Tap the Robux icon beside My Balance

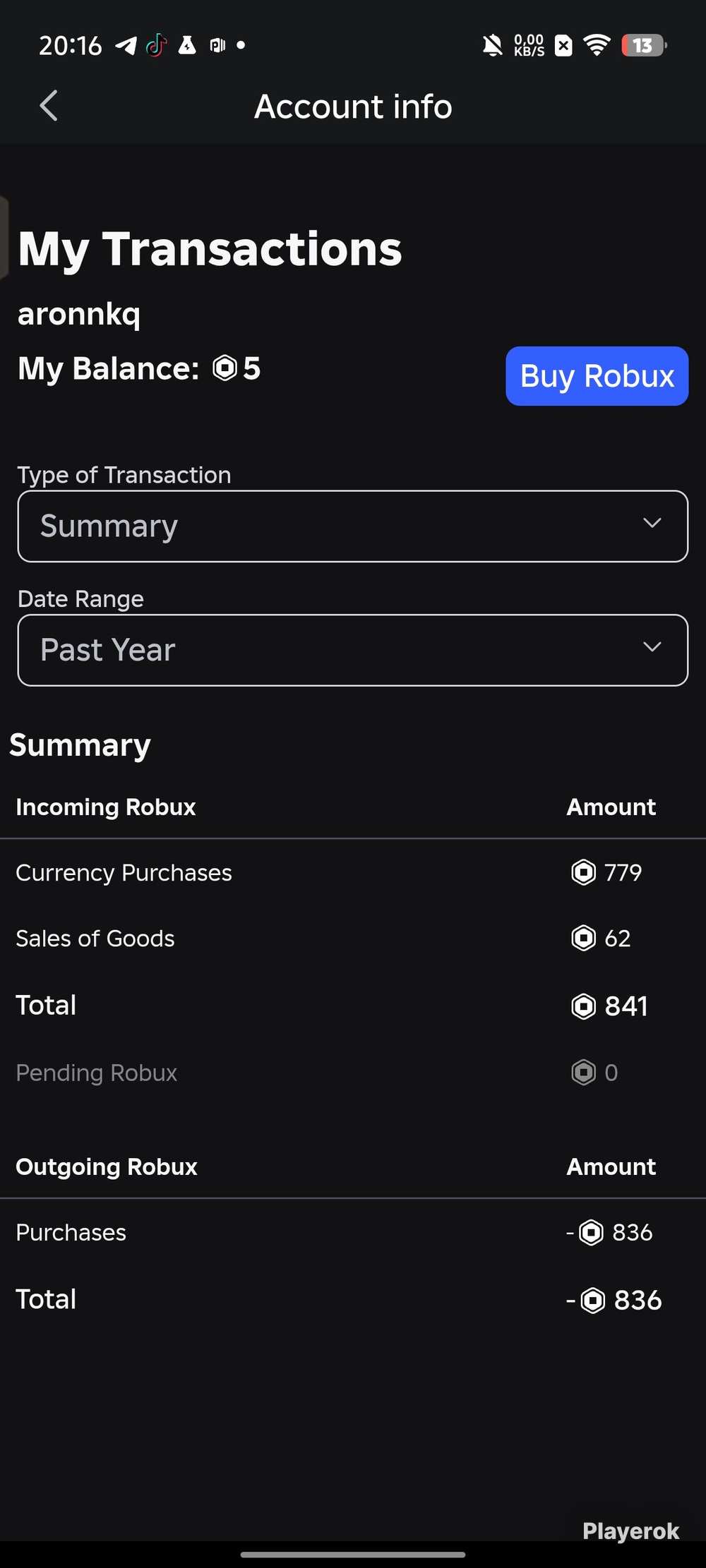(x=225, y=368)
